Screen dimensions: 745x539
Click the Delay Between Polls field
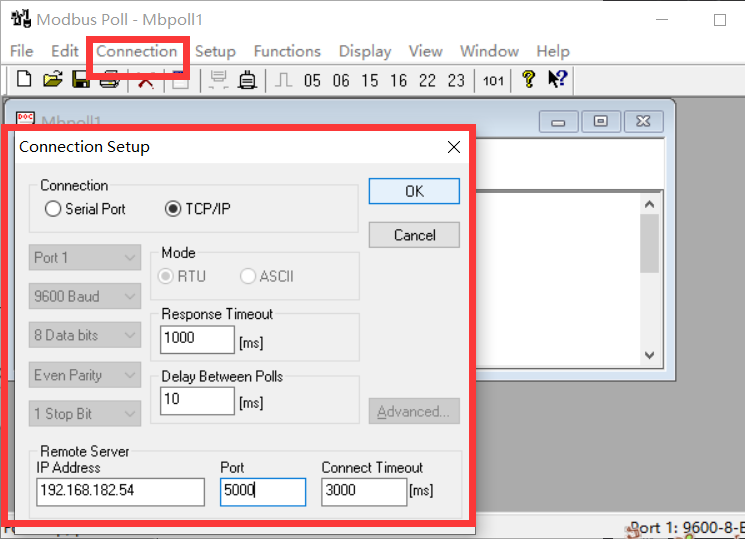pyautogui.click(x=197, y=401)
